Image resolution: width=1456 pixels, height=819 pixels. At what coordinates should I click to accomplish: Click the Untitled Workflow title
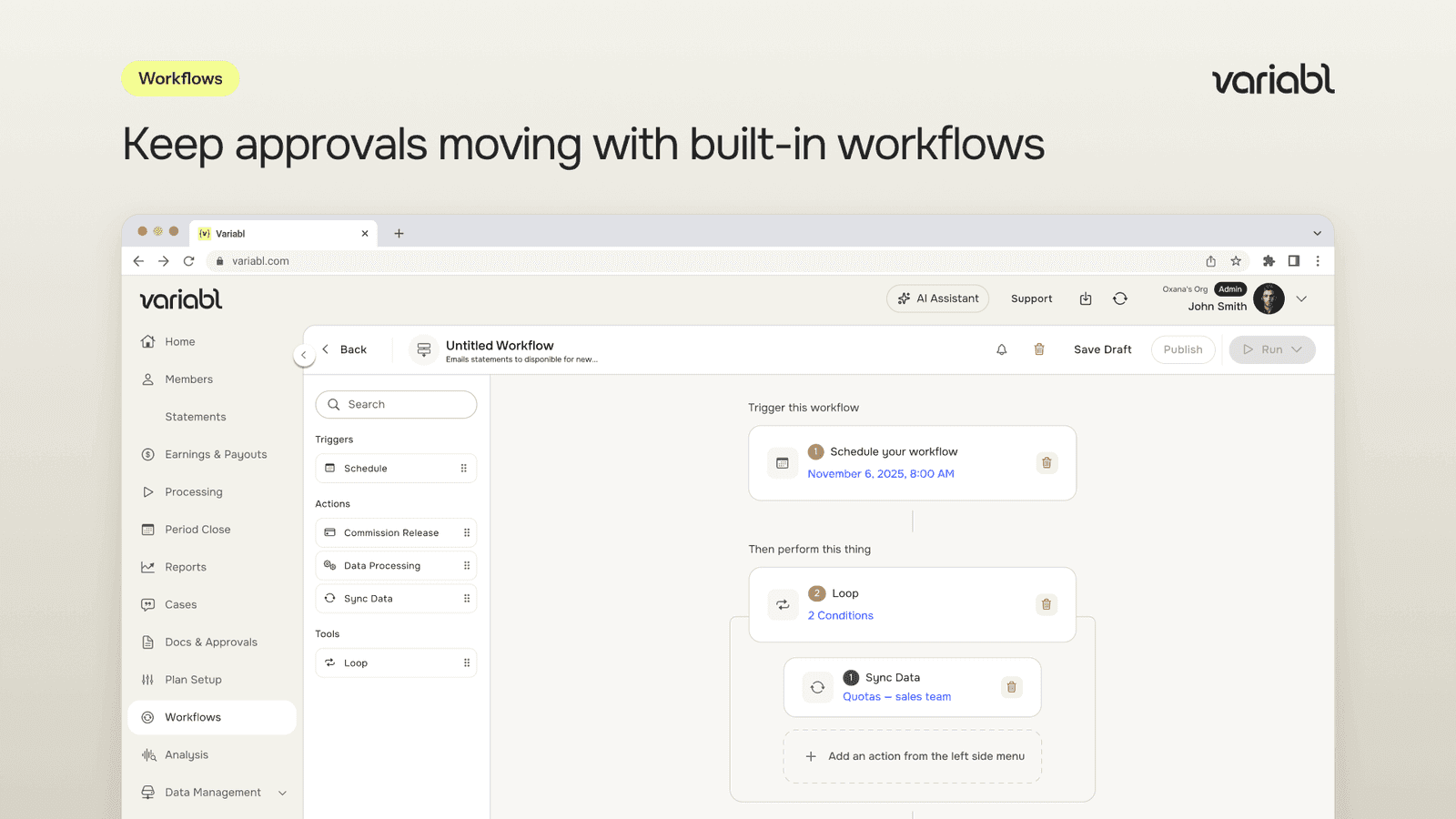point(500,346)
